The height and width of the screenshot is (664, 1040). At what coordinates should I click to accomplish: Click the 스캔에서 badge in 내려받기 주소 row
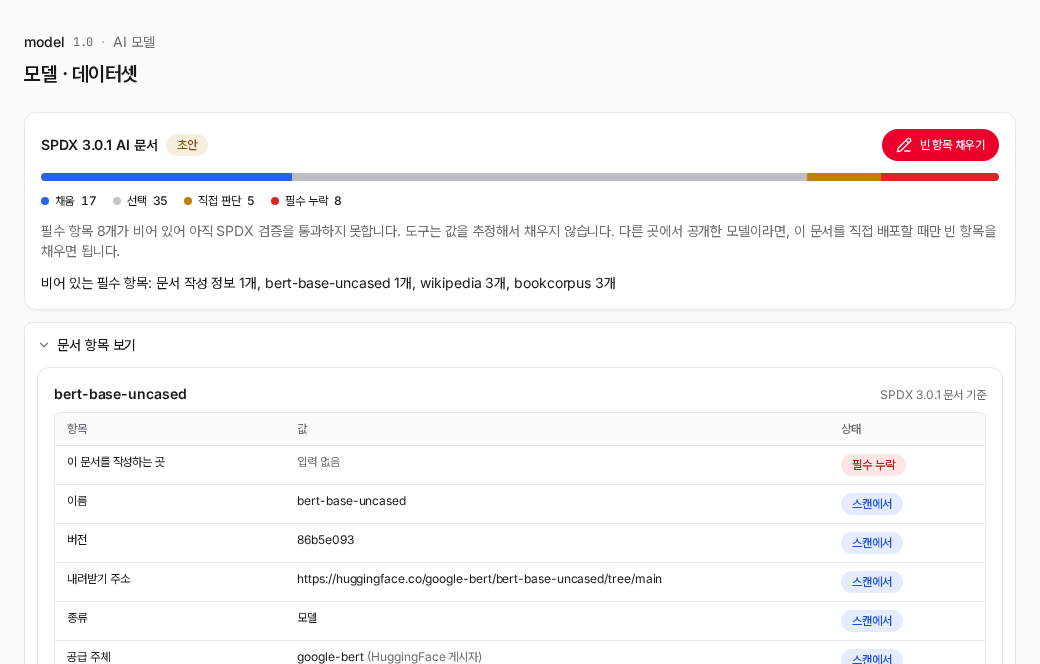[872, 582]
